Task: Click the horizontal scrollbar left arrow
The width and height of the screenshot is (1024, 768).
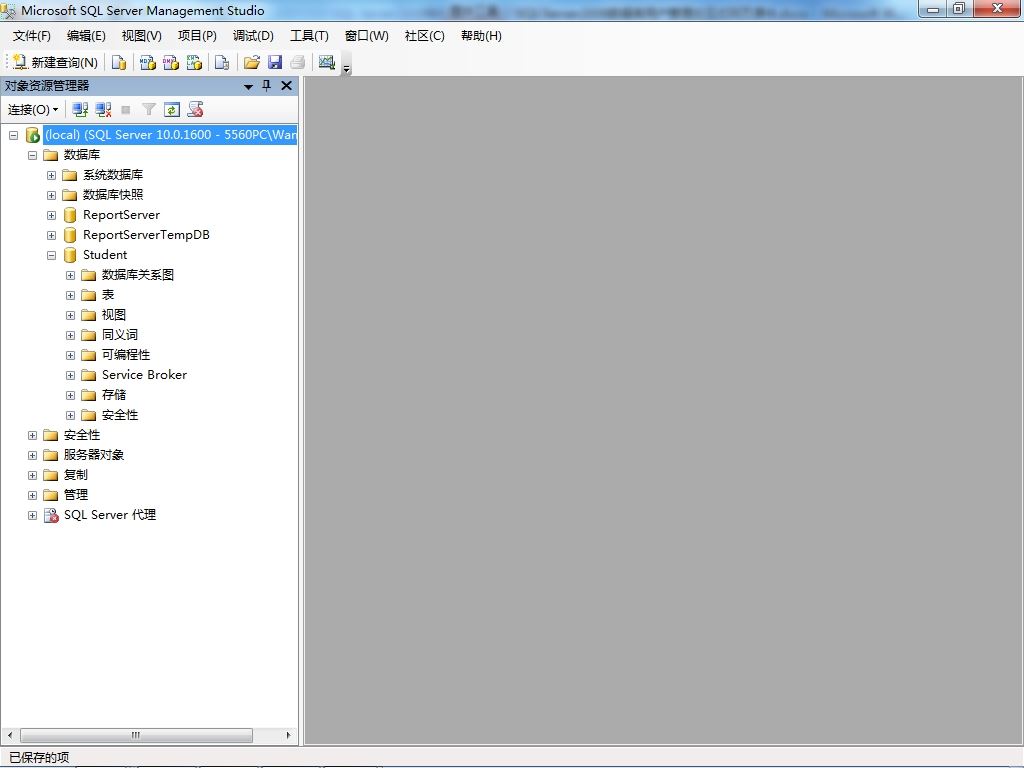Action: click(10, 735)
